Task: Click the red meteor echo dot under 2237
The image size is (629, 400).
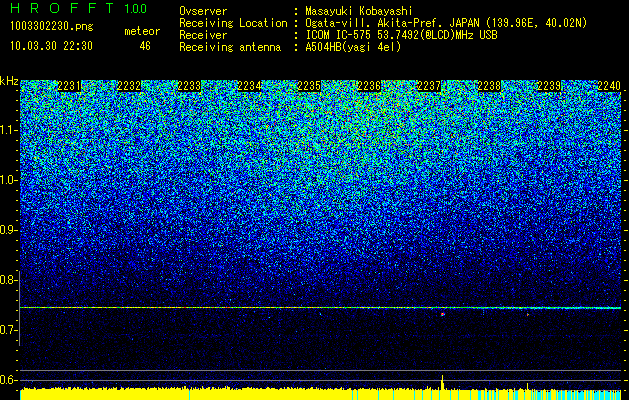Action: (x=442, y=315)
